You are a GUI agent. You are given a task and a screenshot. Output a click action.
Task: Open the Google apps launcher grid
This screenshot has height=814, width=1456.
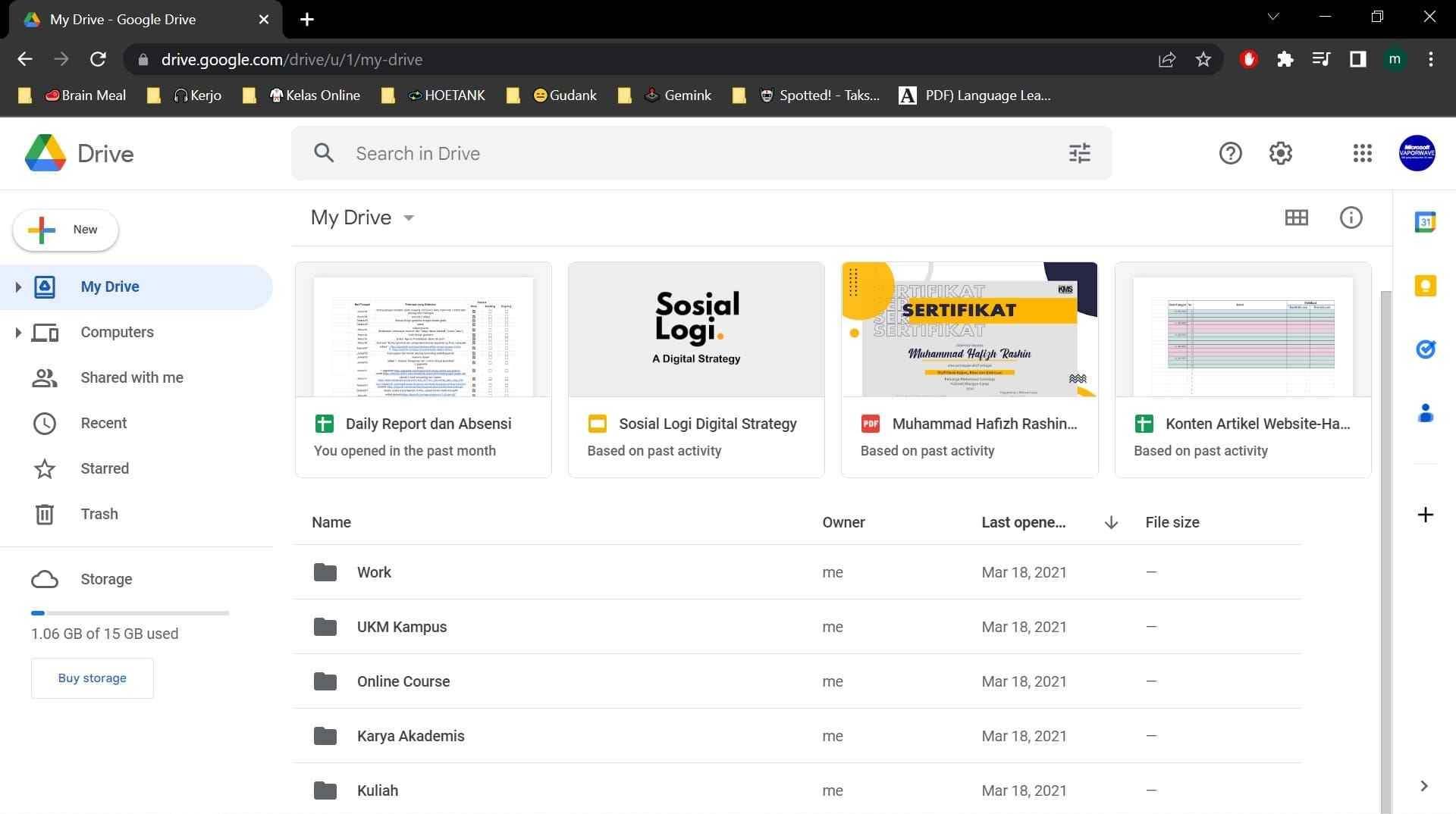point(1362,153)
